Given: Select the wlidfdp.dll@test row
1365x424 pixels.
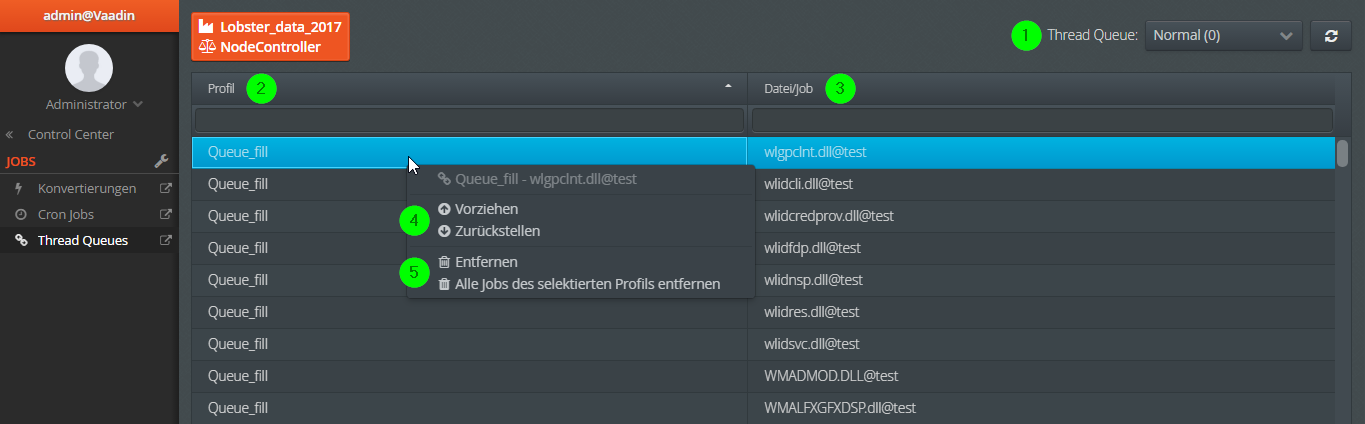Looking at the screenshot, I should click(x=763, y=248).
